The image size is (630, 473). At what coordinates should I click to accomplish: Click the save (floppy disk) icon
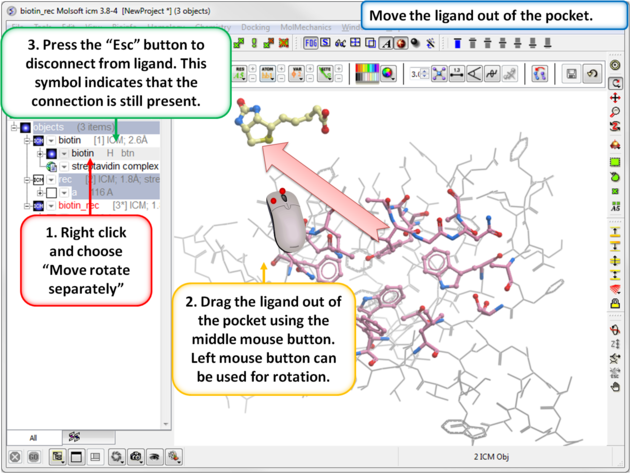(572, 74)
